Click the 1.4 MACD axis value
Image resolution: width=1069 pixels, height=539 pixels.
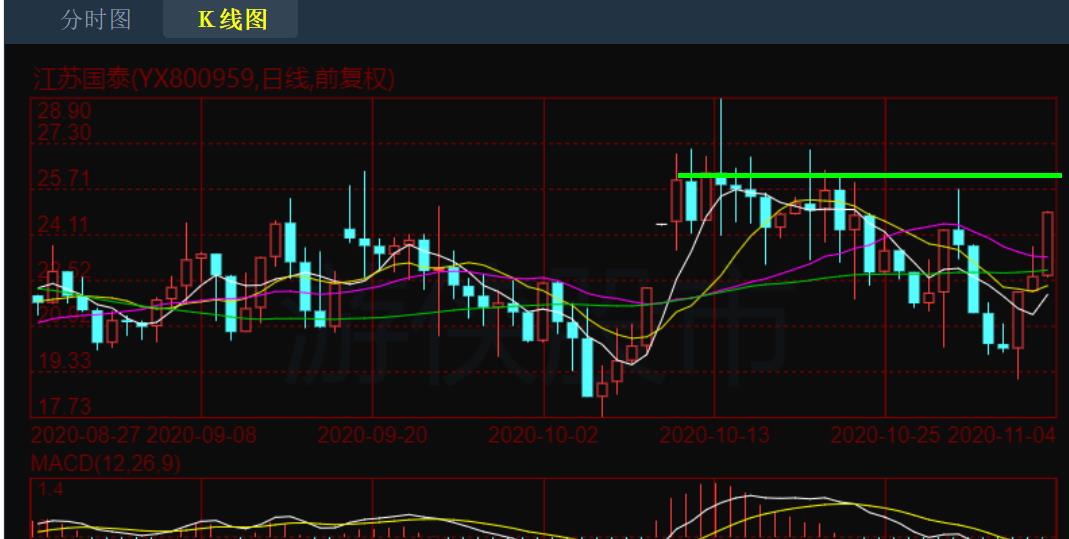50,489
